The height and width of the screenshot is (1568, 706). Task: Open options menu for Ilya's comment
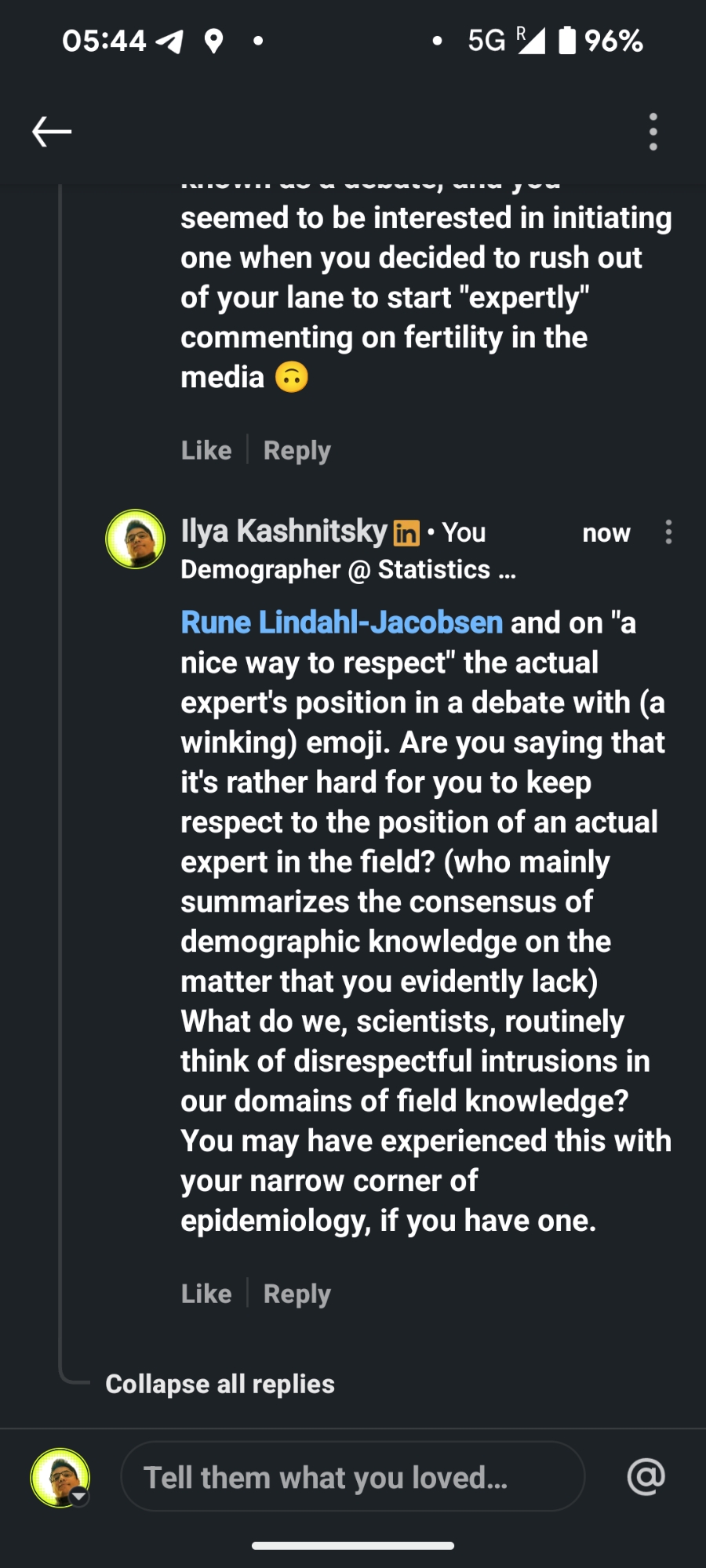668,532
